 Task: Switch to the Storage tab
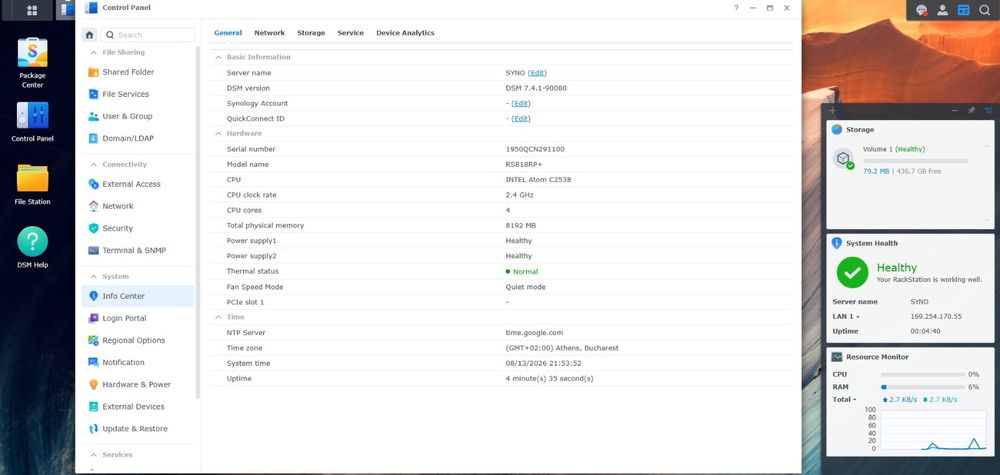tap(311, 33)
